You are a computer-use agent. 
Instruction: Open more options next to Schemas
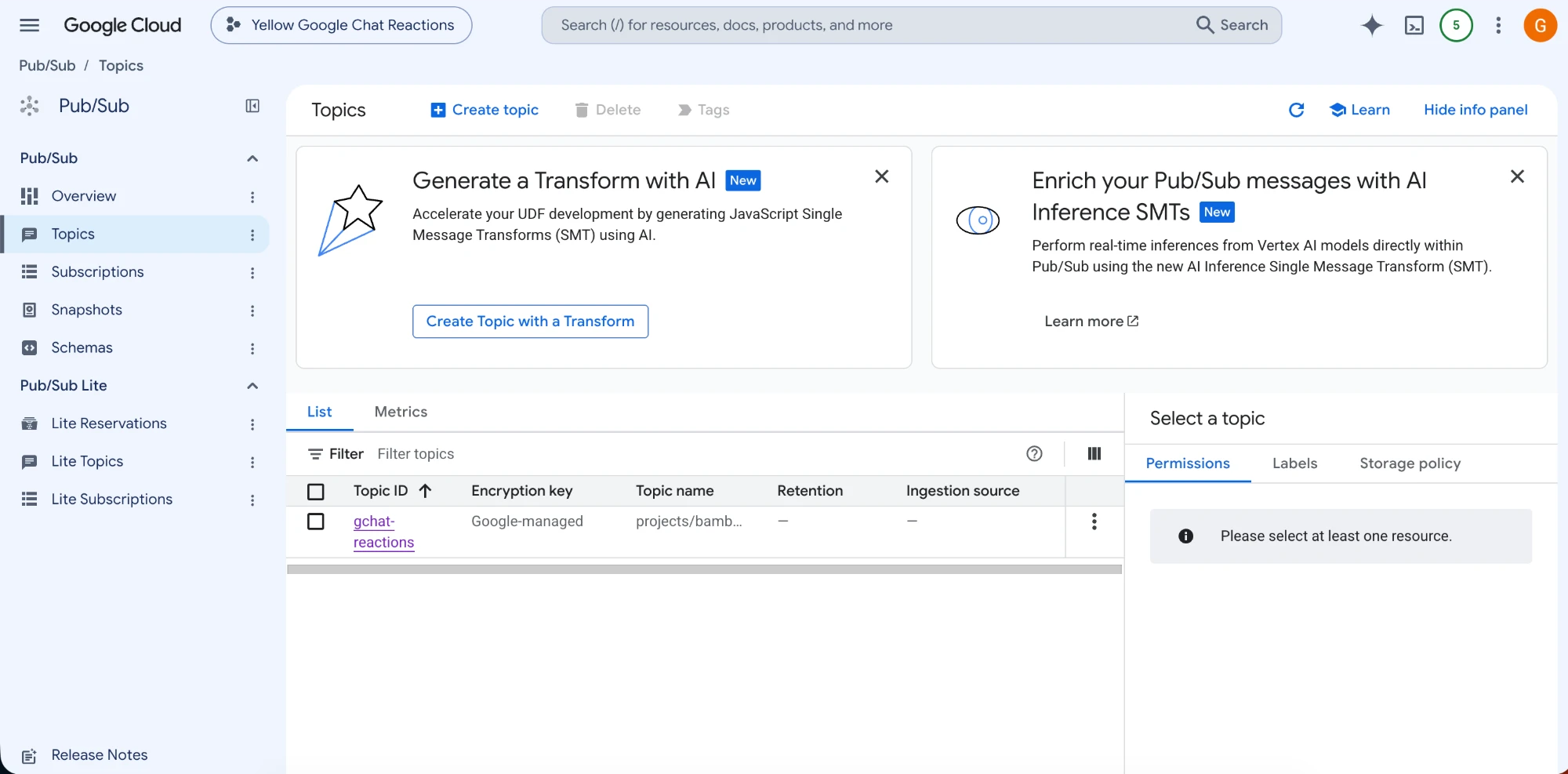pyautogui.click(x=252, y=349)
